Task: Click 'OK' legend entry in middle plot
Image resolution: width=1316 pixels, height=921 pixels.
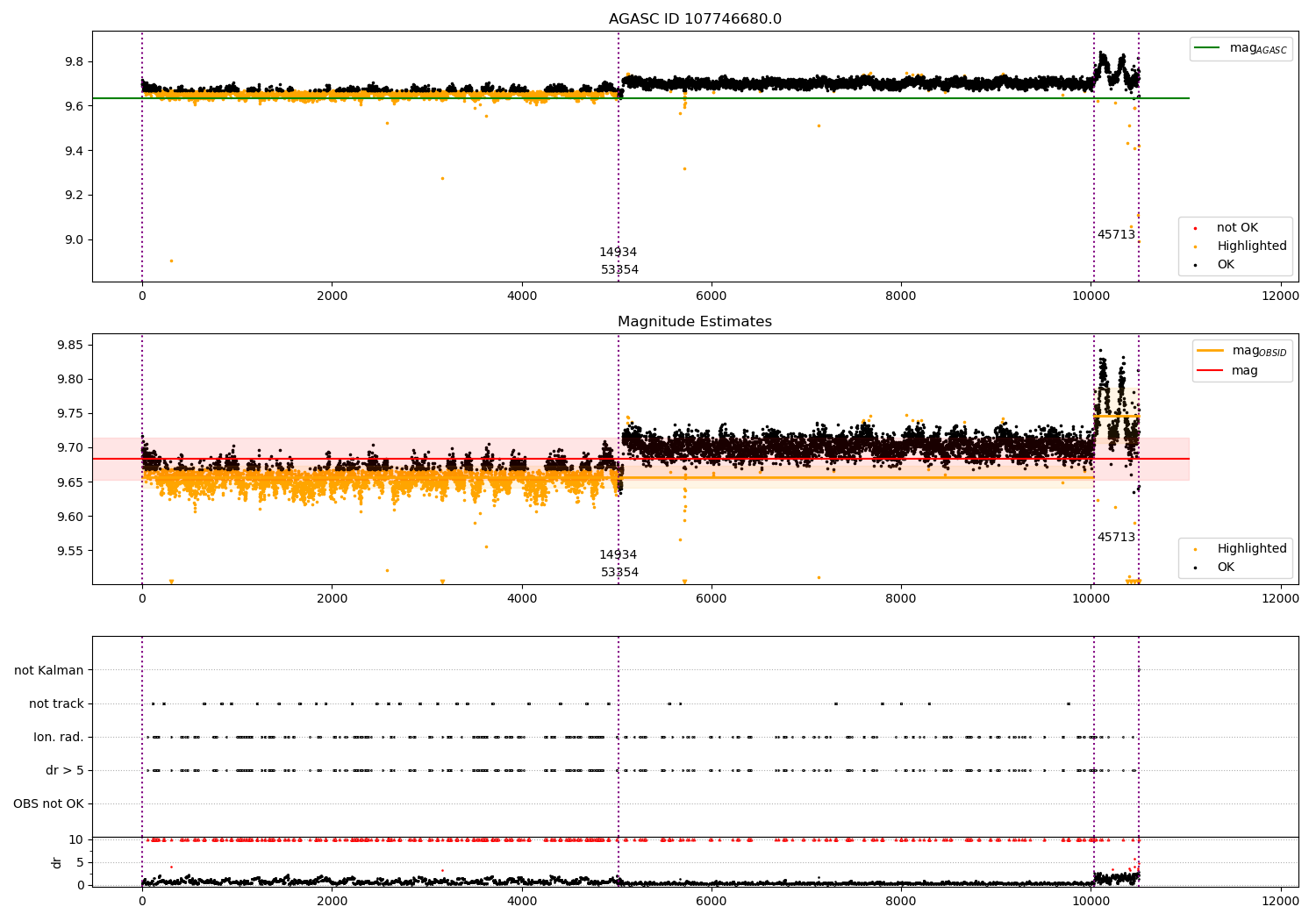Action: (x=1225, y=568)
